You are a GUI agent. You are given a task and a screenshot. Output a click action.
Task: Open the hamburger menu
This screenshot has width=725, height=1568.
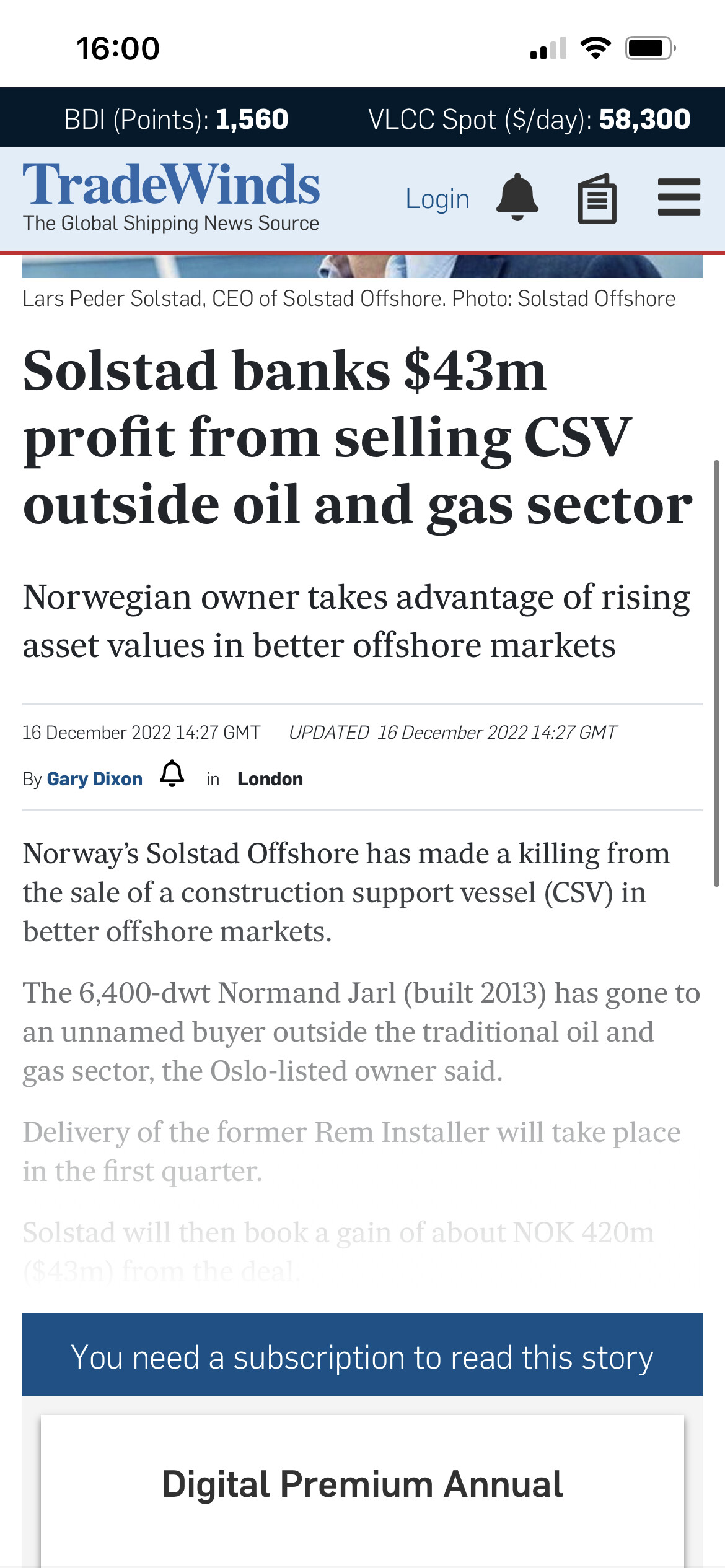point(679,198)
